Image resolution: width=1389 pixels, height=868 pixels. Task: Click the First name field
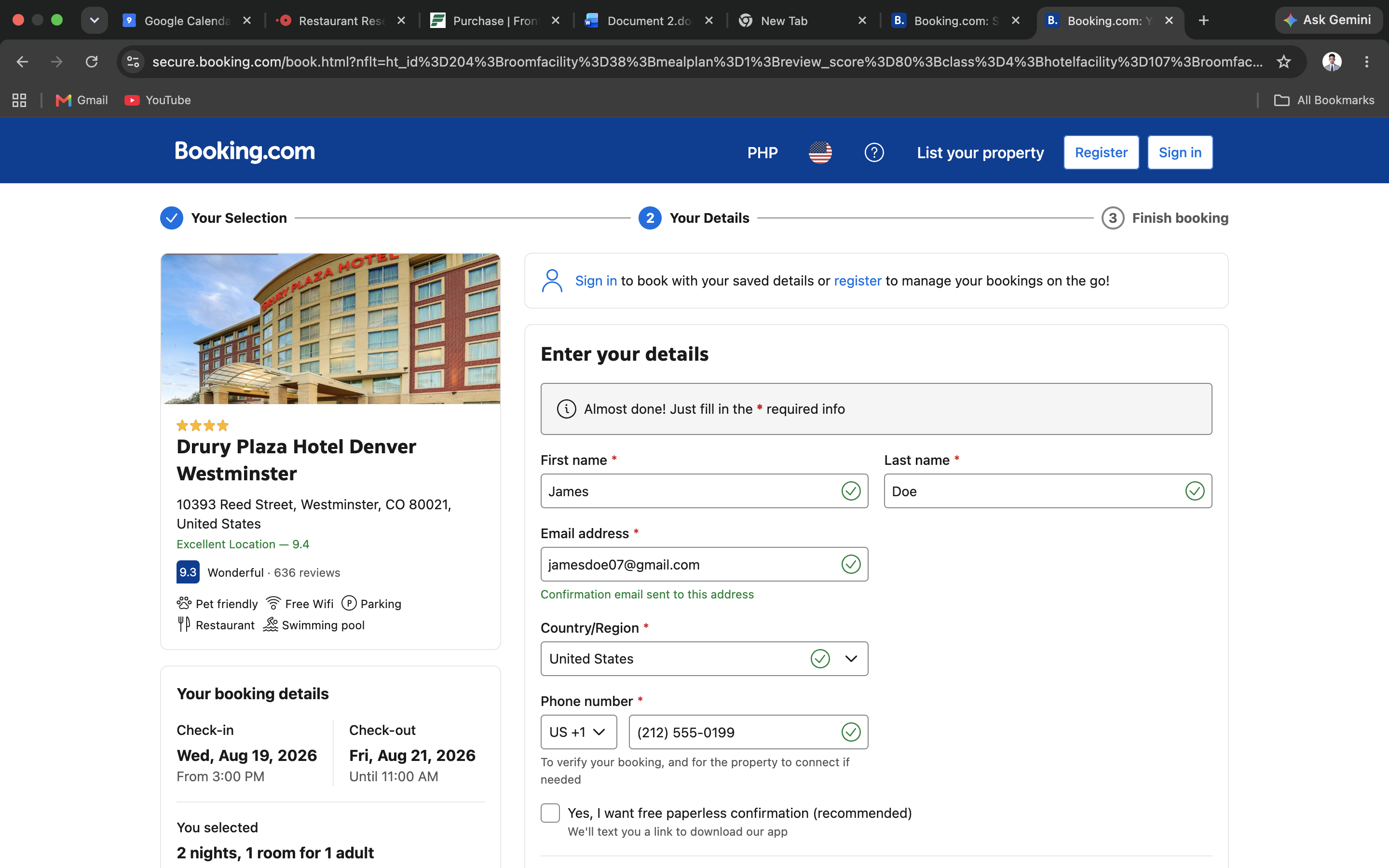tap(704, 491)
